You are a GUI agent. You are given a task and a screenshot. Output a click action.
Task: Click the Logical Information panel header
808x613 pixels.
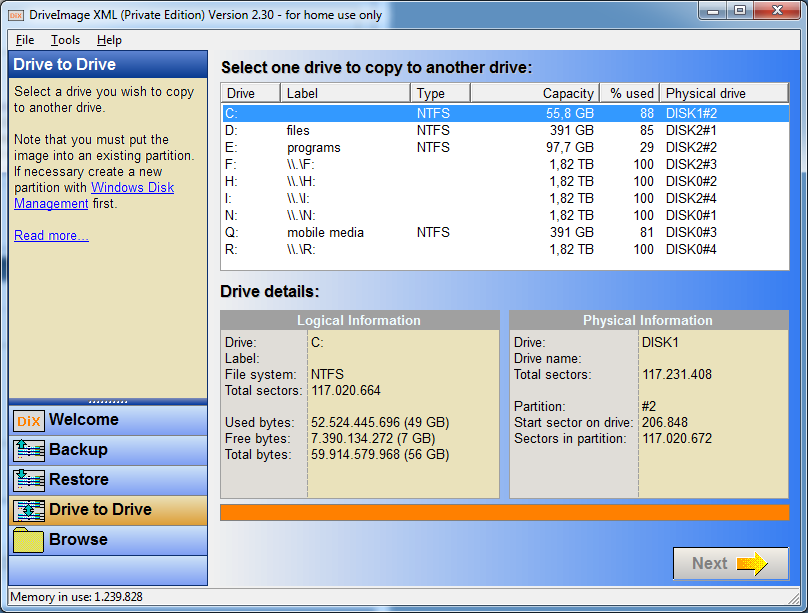360,320
